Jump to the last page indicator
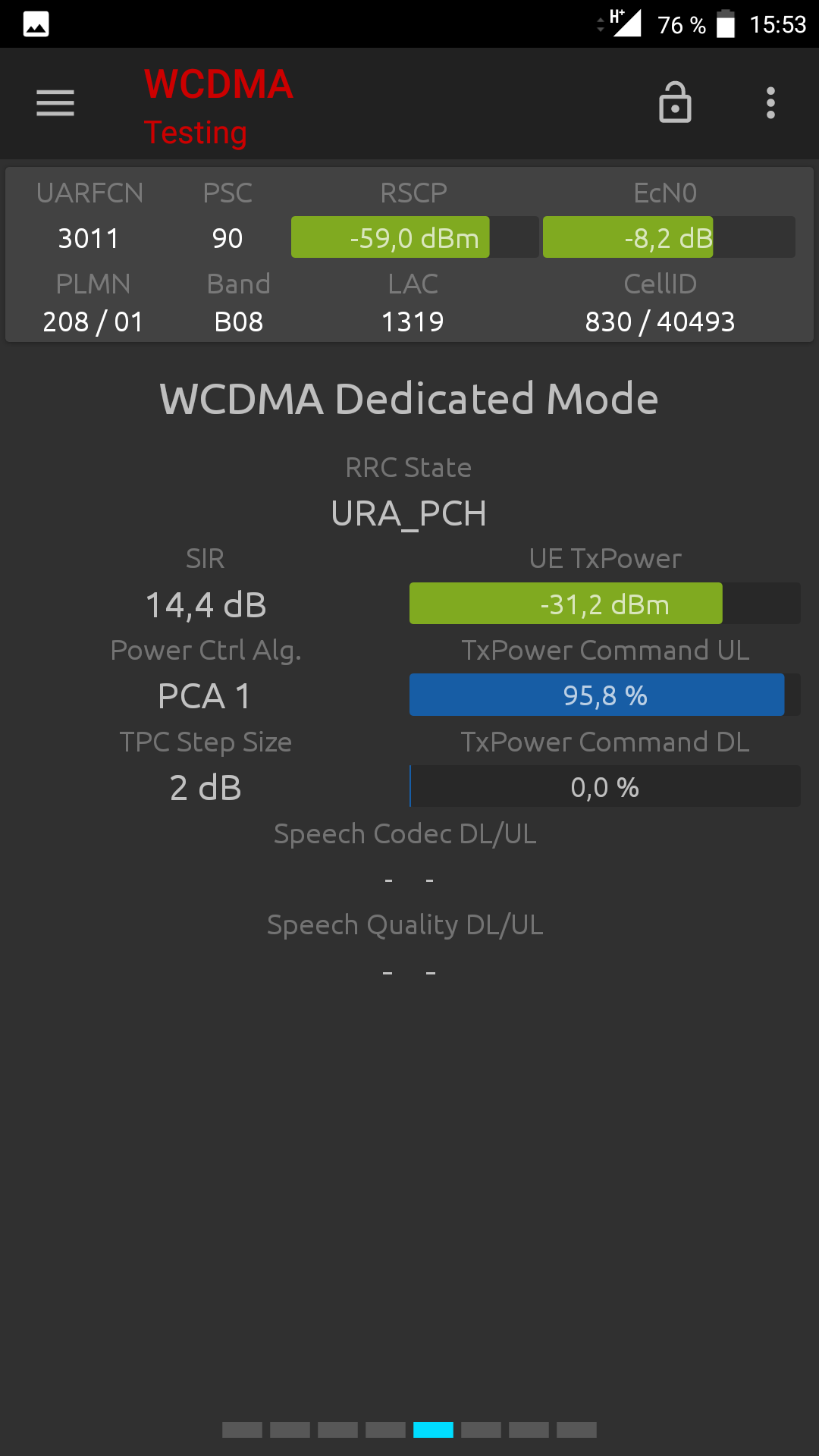The image size is (819, 1456). [576, 1430]
